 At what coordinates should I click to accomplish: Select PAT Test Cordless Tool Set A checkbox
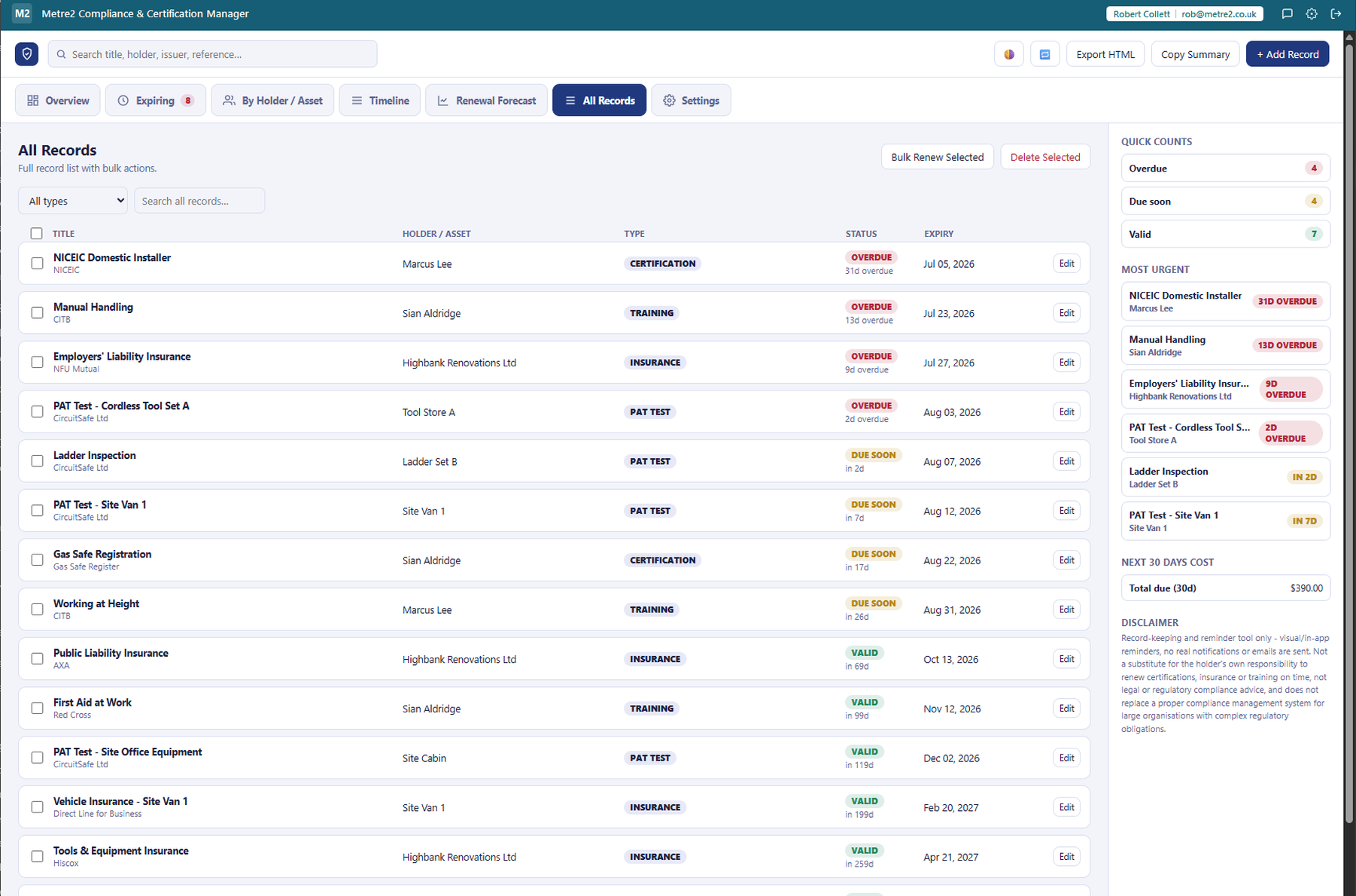tap(37, 412)
